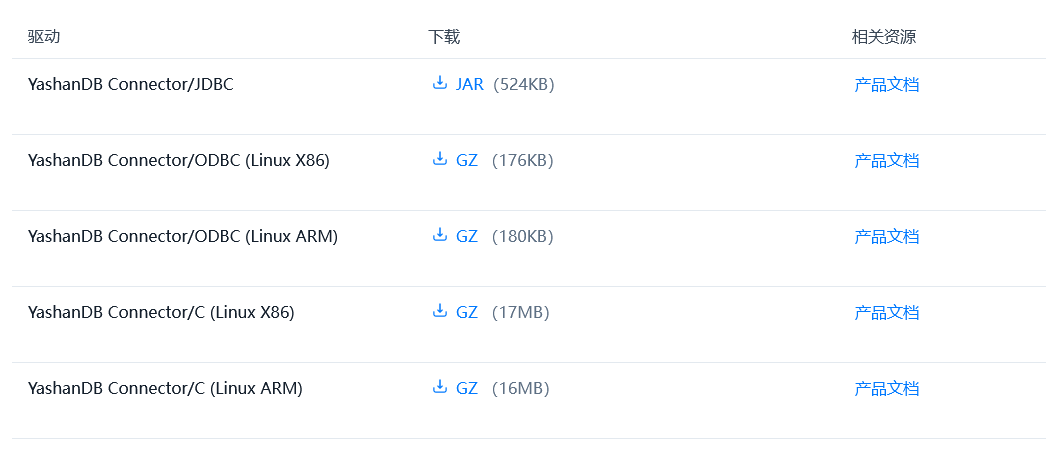Image resolution: width=1046 pixels, height=451 pixels.
Task: Click download icon for ODBC Linux X86
Action: 439,159
